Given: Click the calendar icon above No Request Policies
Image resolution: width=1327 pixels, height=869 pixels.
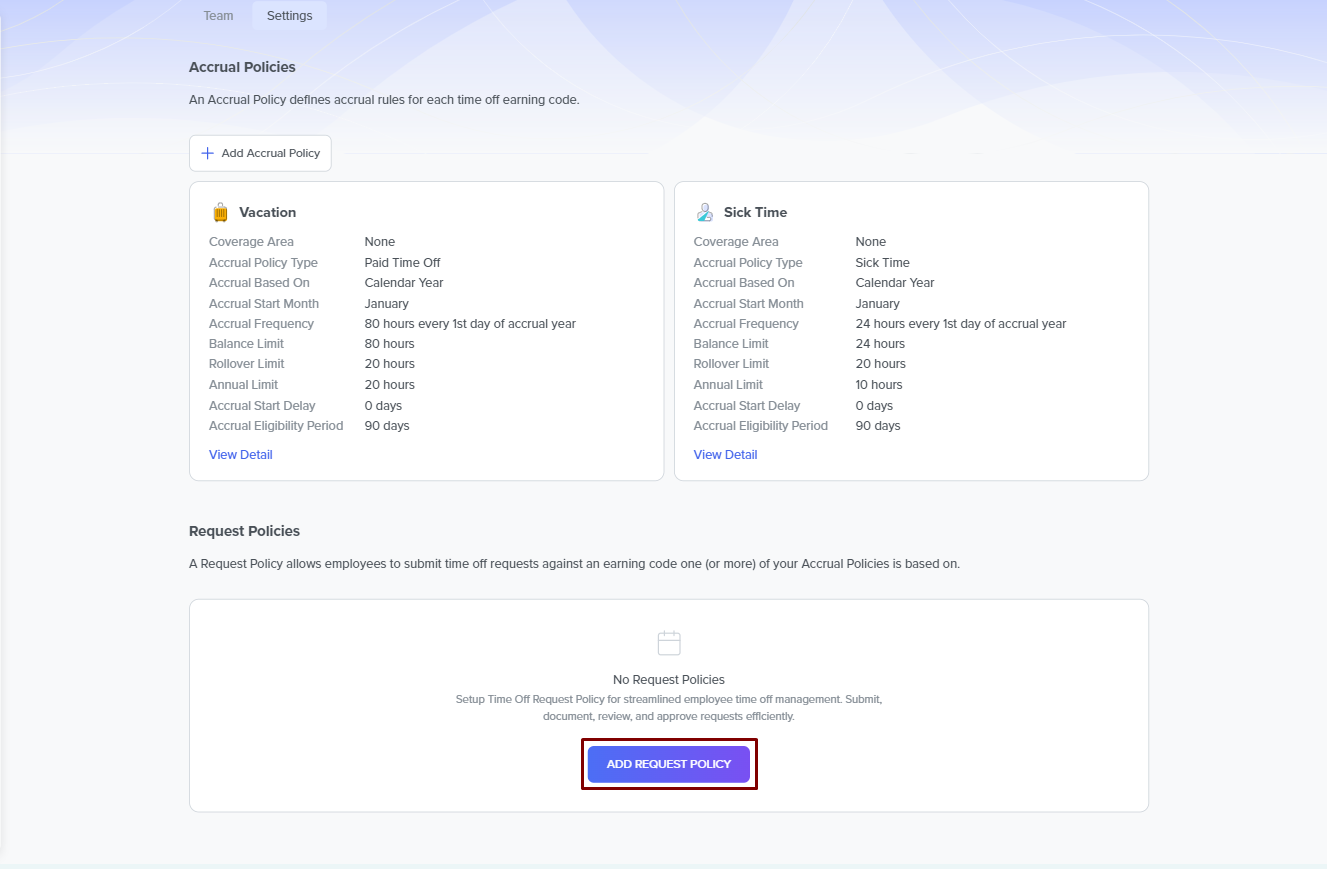Looking at the screenshot, I should tap(669, 643).
